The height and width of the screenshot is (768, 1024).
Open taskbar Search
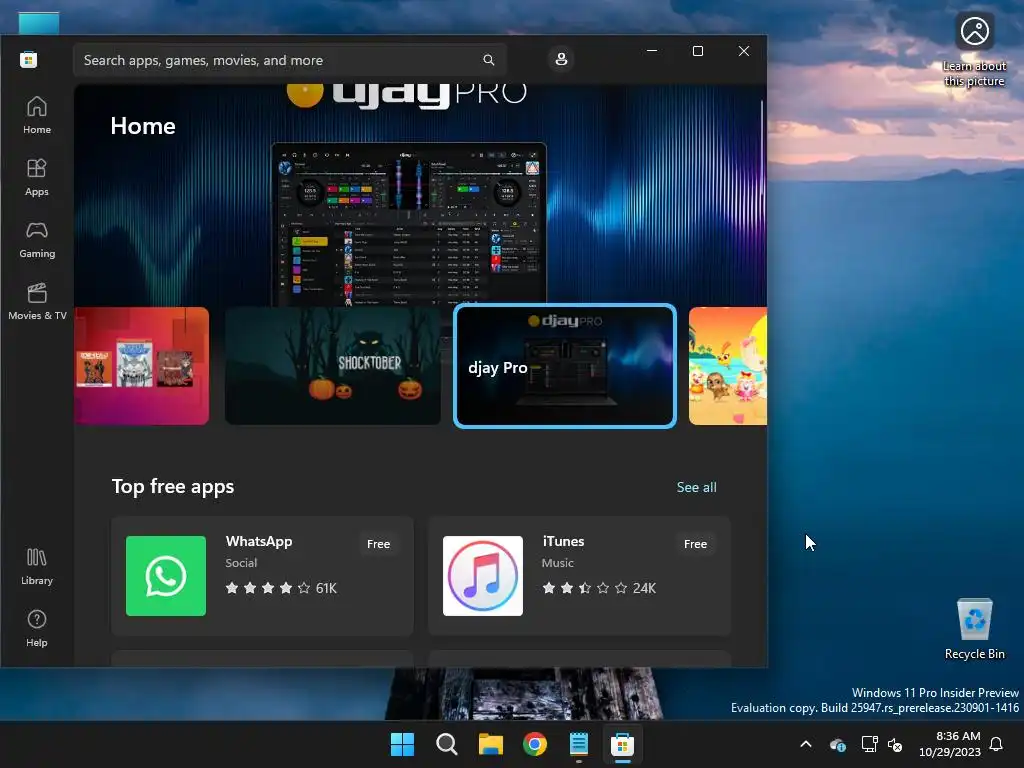(x=447, y=744)
